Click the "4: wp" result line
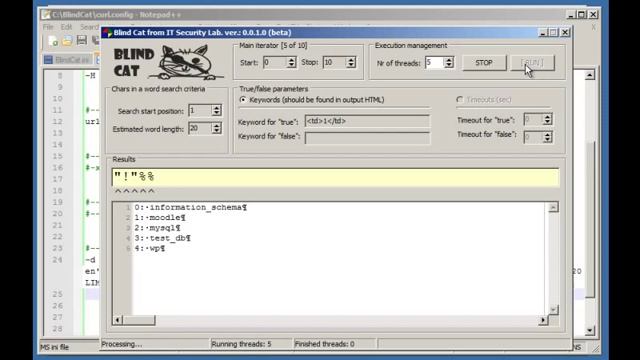Viewport: 640px width, 360px height. click(x=150, y=248)
